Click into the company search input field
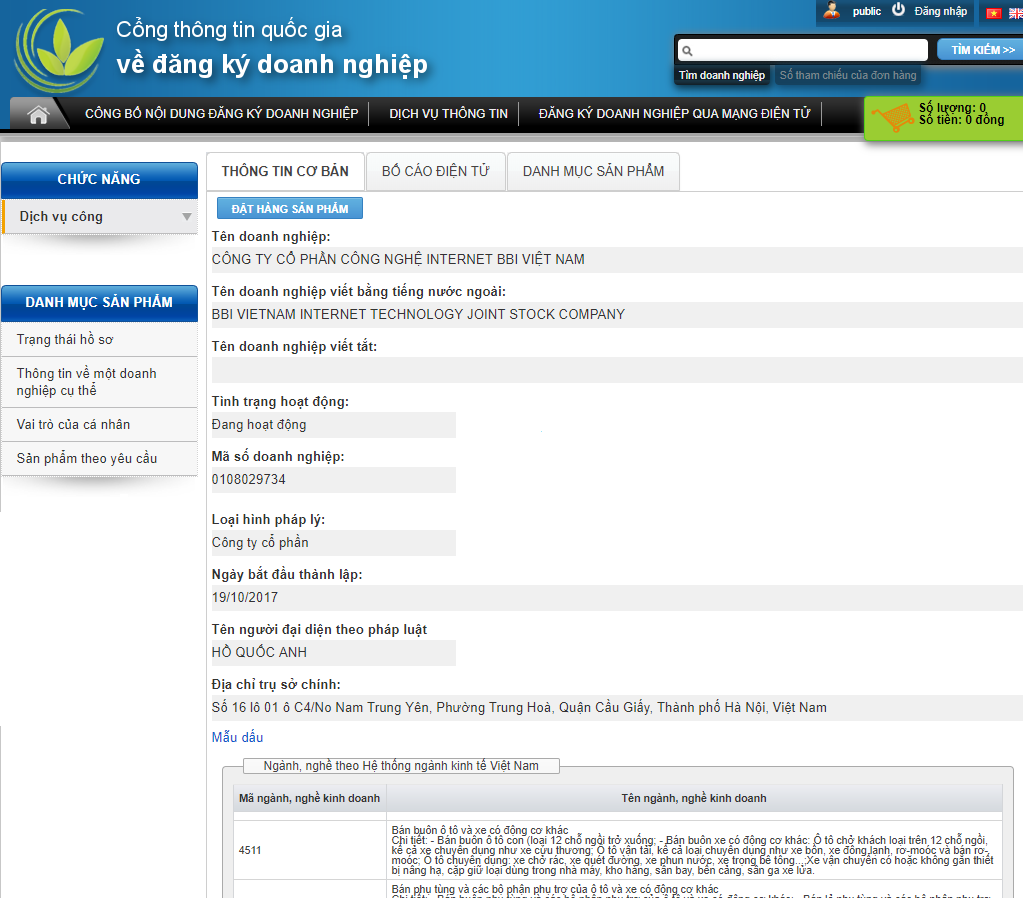1023x902 pixels. pyautogui.click(x=810, y=50)
